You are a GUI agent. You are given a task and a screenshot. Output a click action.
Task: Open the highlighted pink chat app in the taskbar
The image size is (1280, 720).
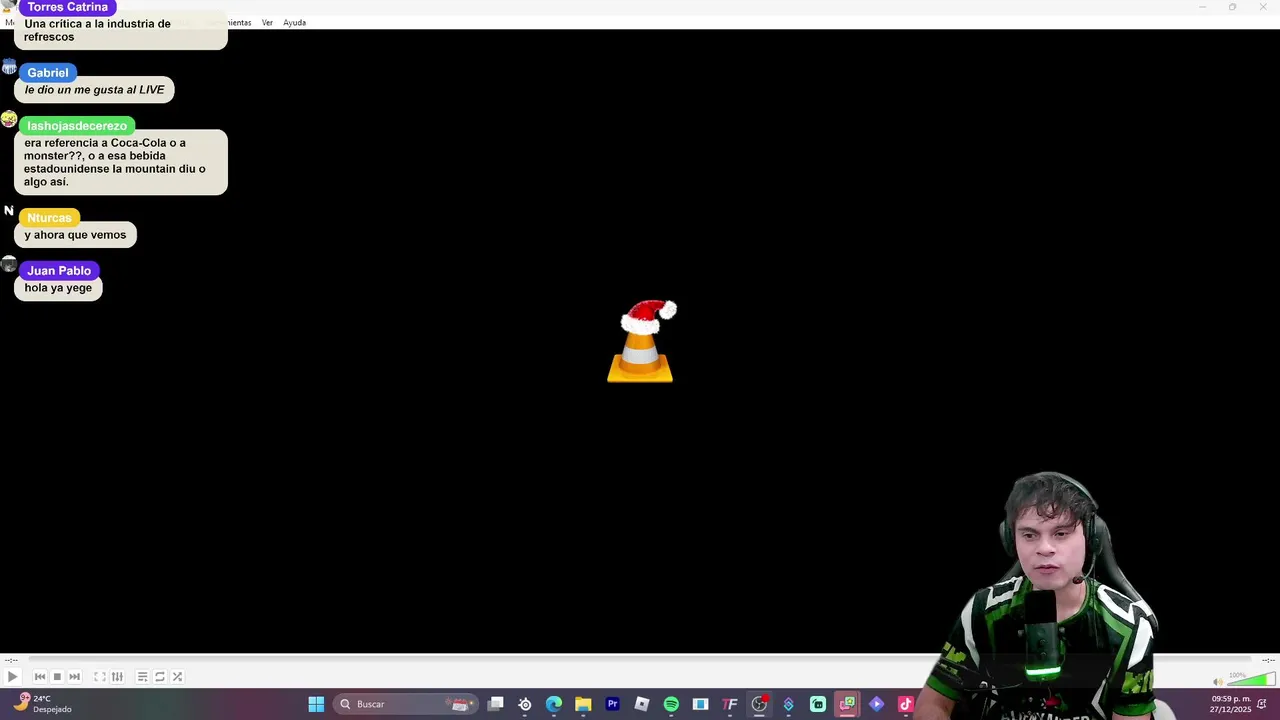tap(847, 704)
